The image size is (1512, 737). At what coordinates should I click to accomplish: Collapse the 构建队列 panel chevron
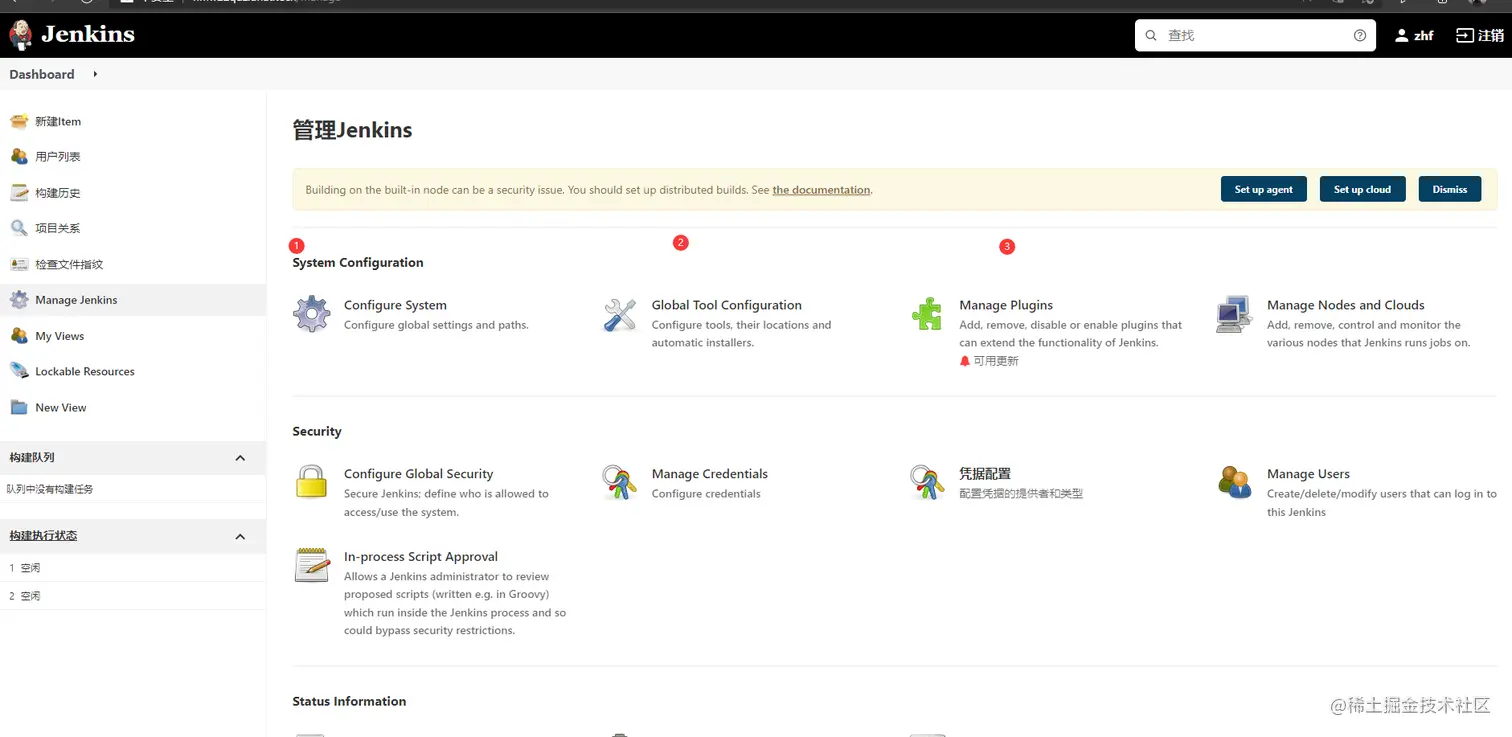[x=240, y=458]
